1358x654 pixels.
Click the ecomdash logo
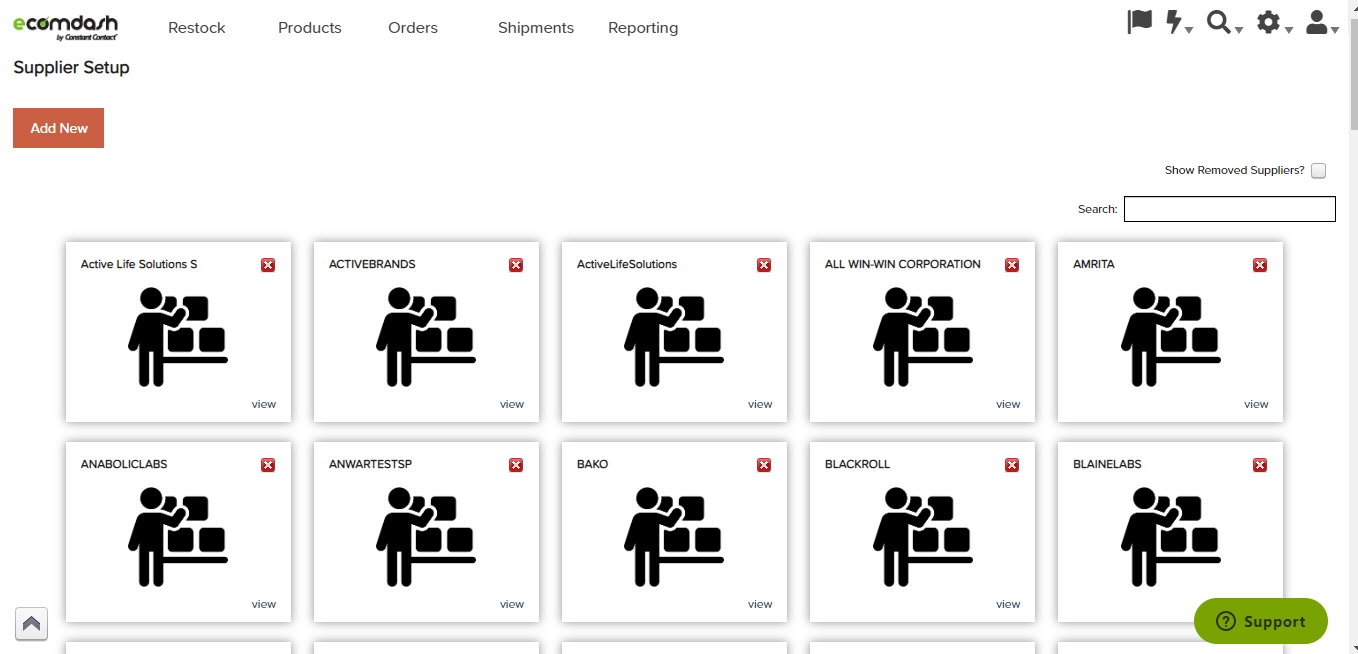[x=66, y=26]
